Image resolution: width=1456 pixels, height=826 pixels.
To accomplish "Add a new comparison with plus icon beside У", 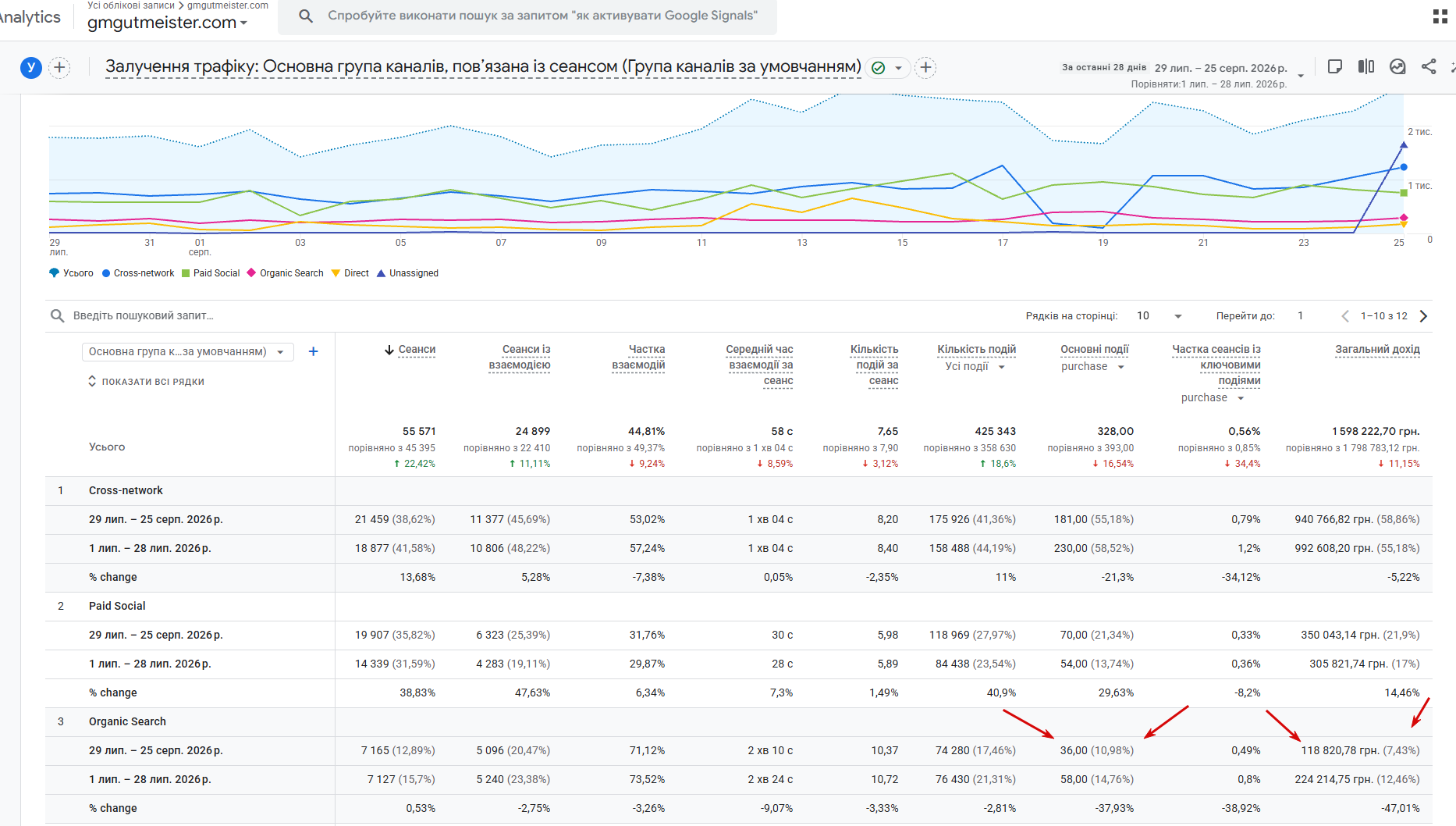I will [59, 67].
